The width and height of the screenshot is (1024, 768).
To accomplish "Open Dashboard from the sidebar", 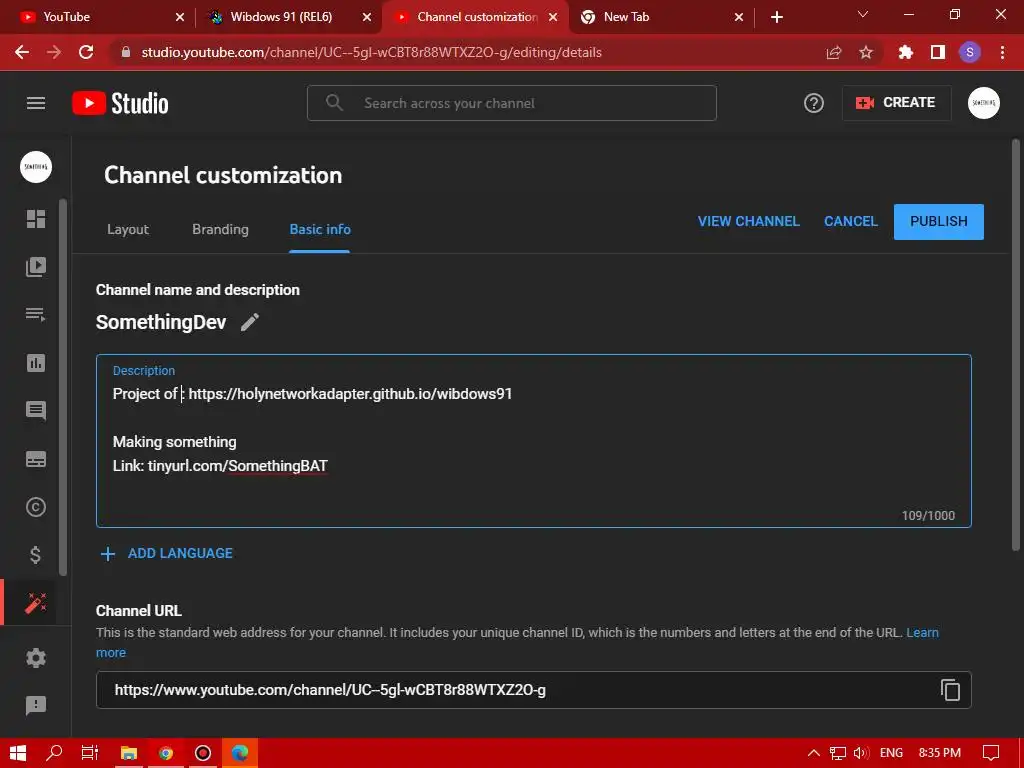I will point(36,219).
